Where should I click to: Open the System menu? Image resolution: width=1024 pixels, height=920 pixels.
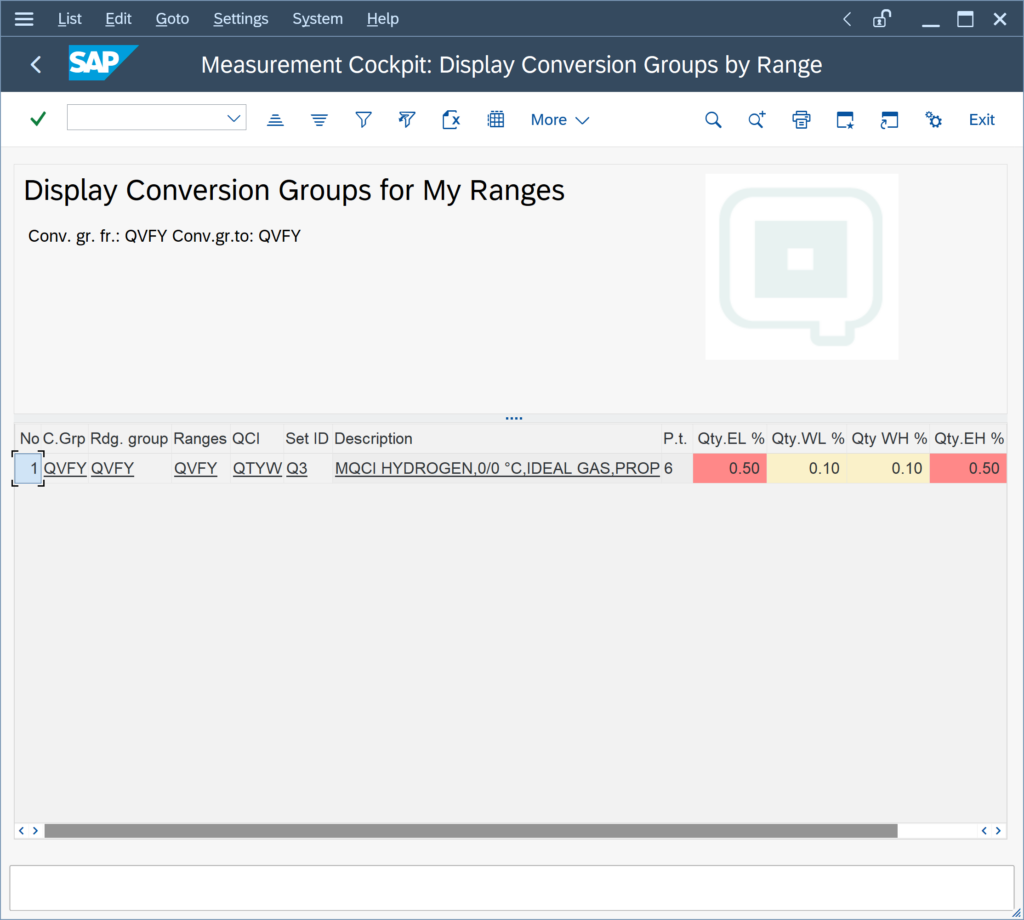[x=317, y=19]
